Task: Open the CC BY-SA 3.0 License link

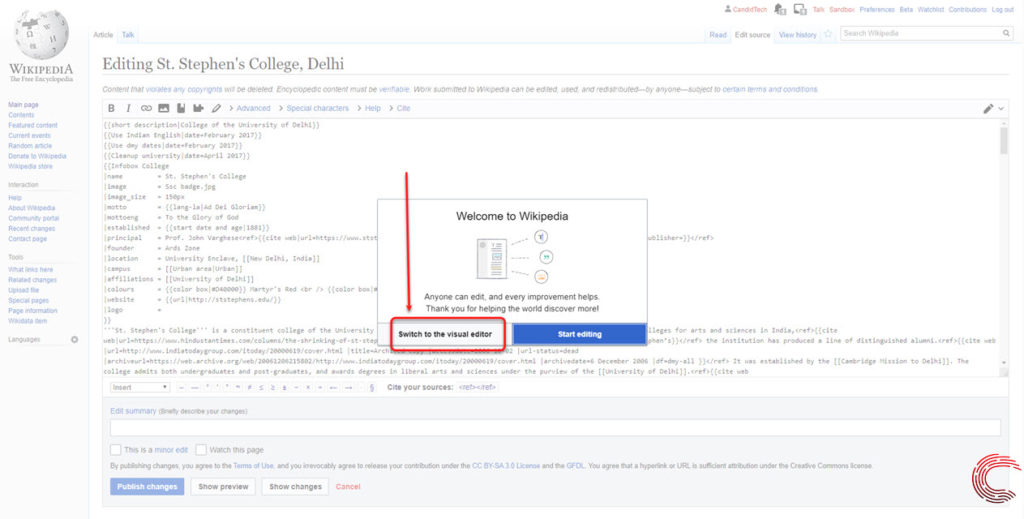Action: [x=506, y=466]
